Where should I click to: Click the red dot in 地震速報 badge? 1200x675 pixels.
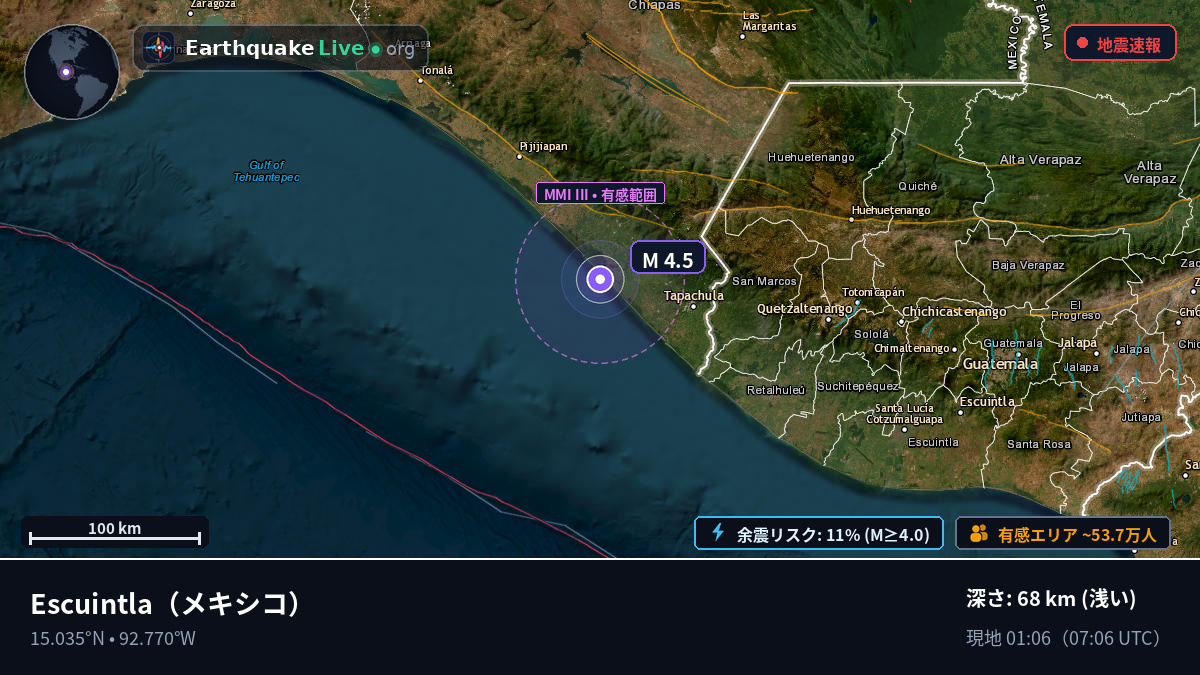(x=1082, y=43)
